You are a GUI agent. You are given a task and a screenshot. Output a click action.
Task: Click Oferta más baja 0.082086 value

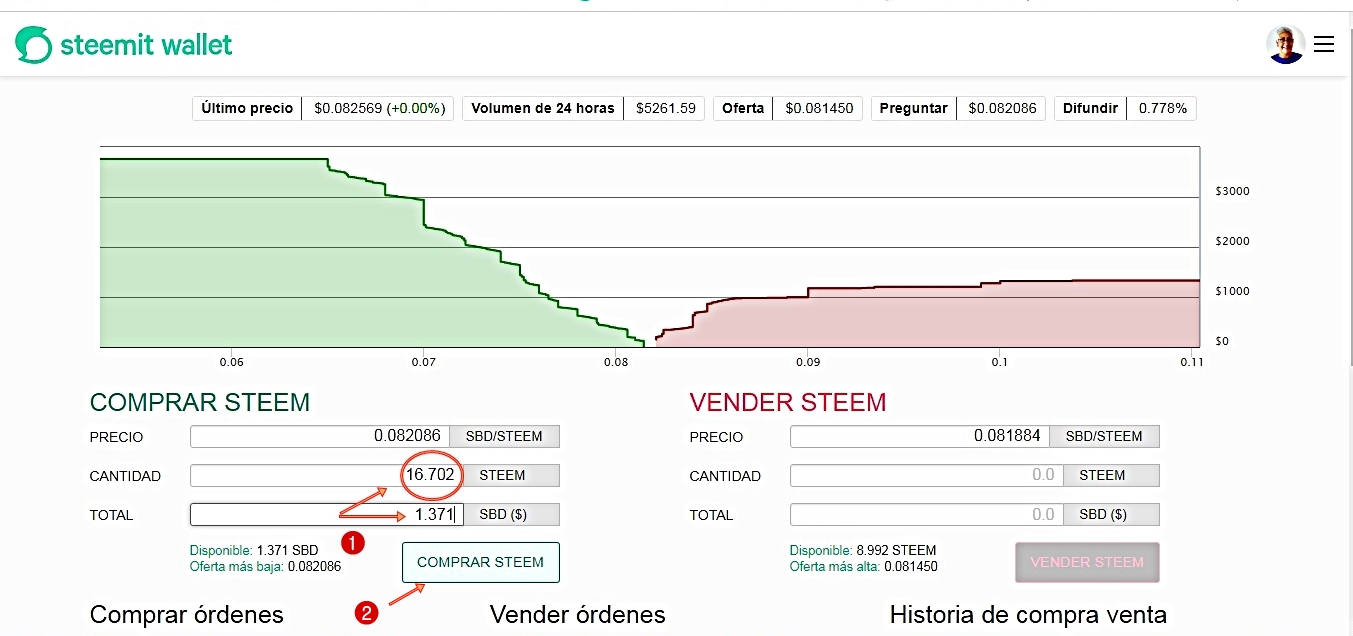click(x=265, y=567)
